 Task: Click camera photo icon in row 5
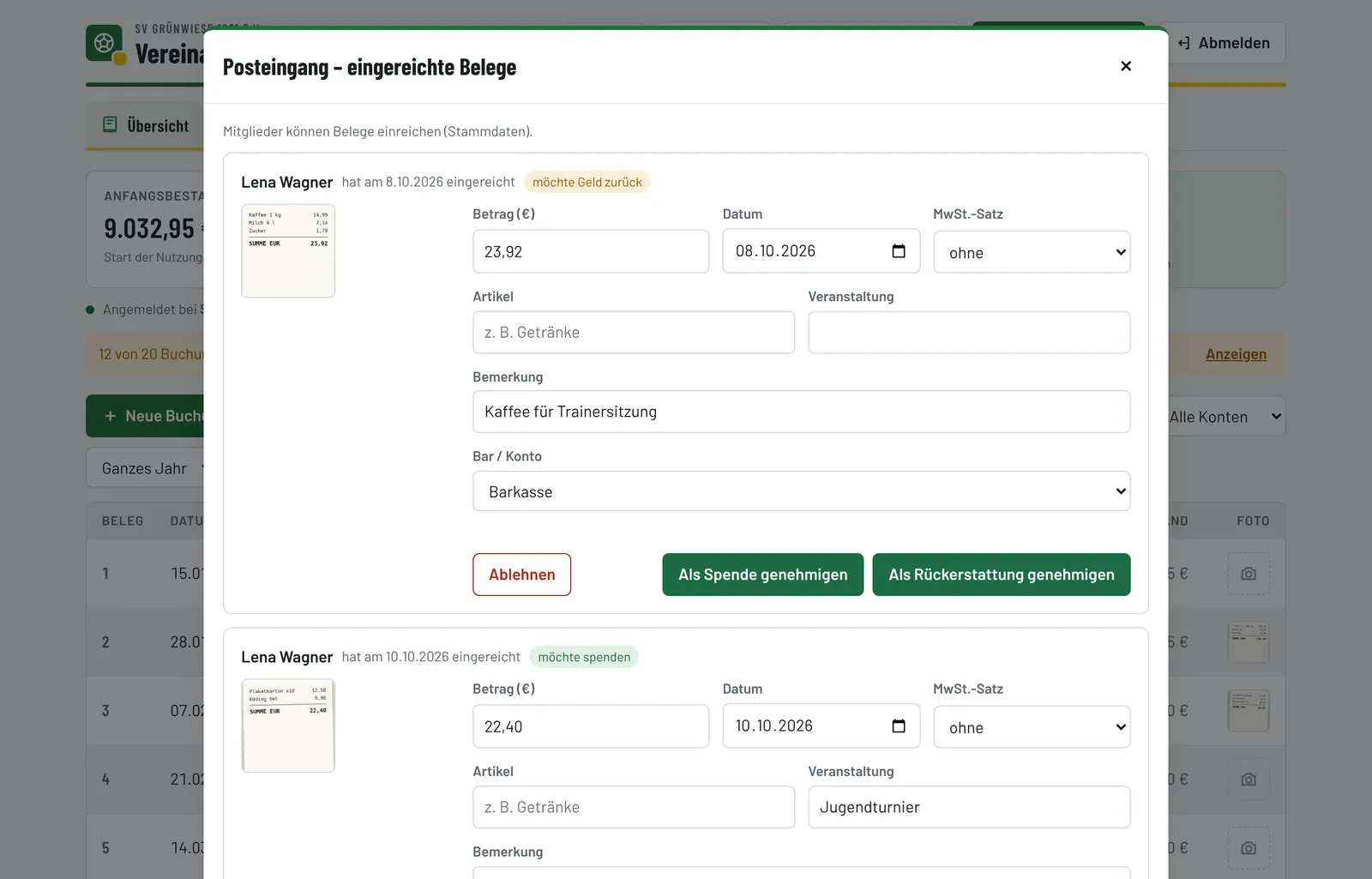pyautogui.click(x=1249, y=848)
